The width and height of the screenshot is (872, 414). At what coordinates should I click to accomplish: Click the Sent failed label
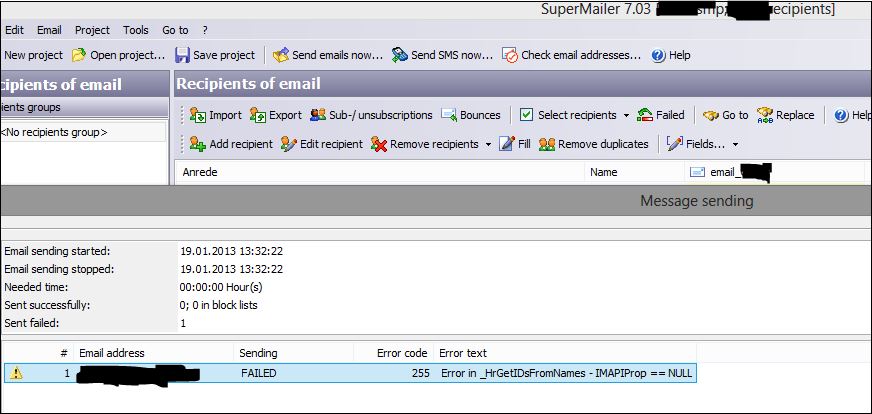[x=32, y=323]
